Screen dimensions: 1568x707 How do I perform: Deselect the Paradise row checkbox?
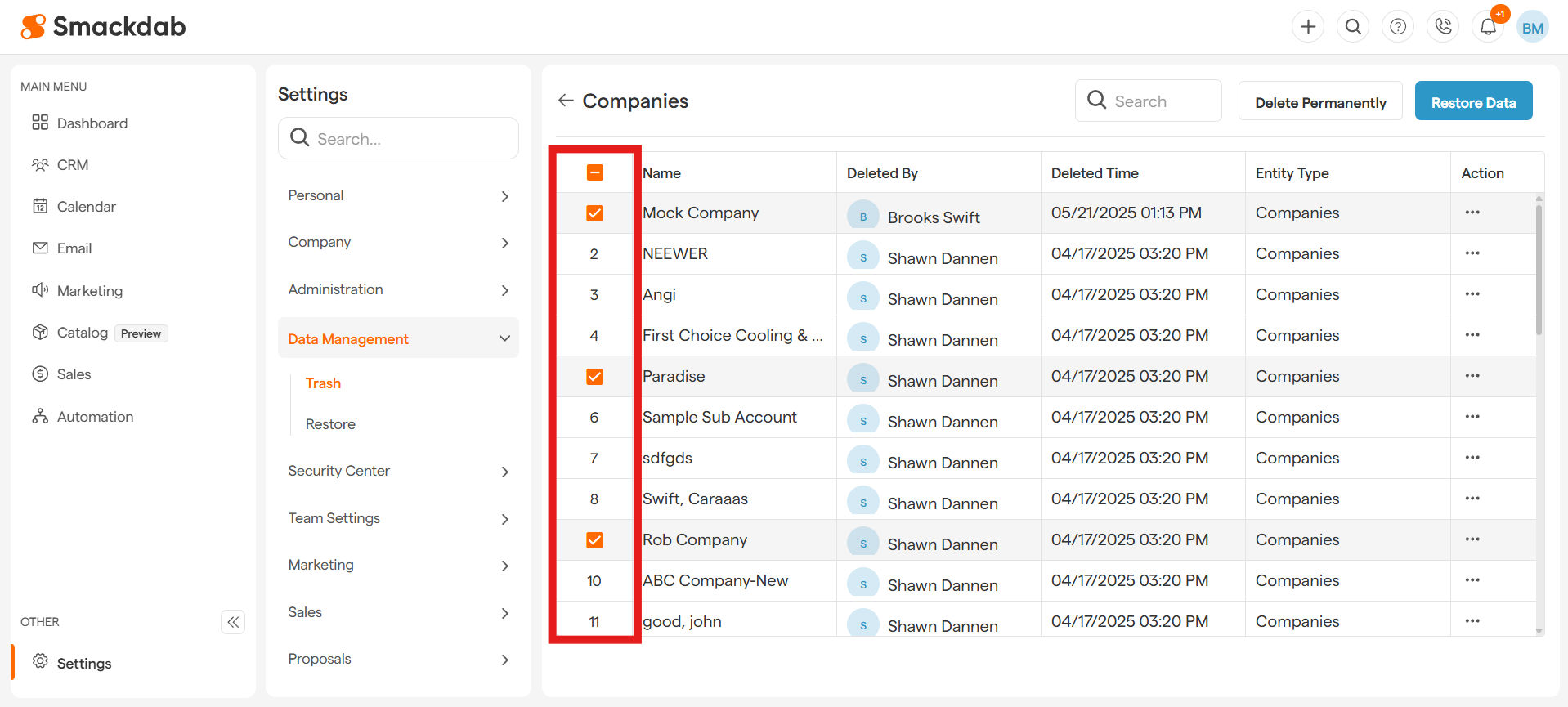[594, 377]
